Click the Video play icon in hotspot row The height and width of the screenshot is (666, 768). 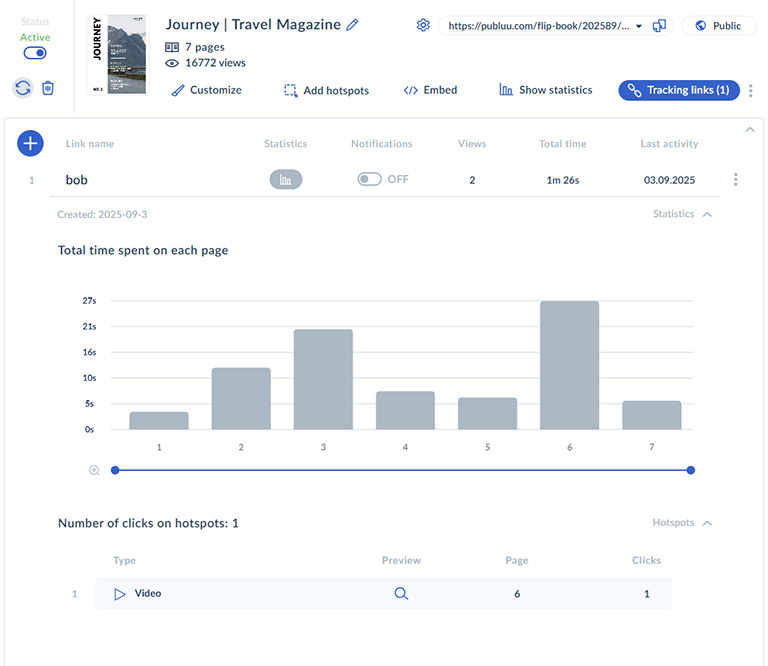point(120,594)
